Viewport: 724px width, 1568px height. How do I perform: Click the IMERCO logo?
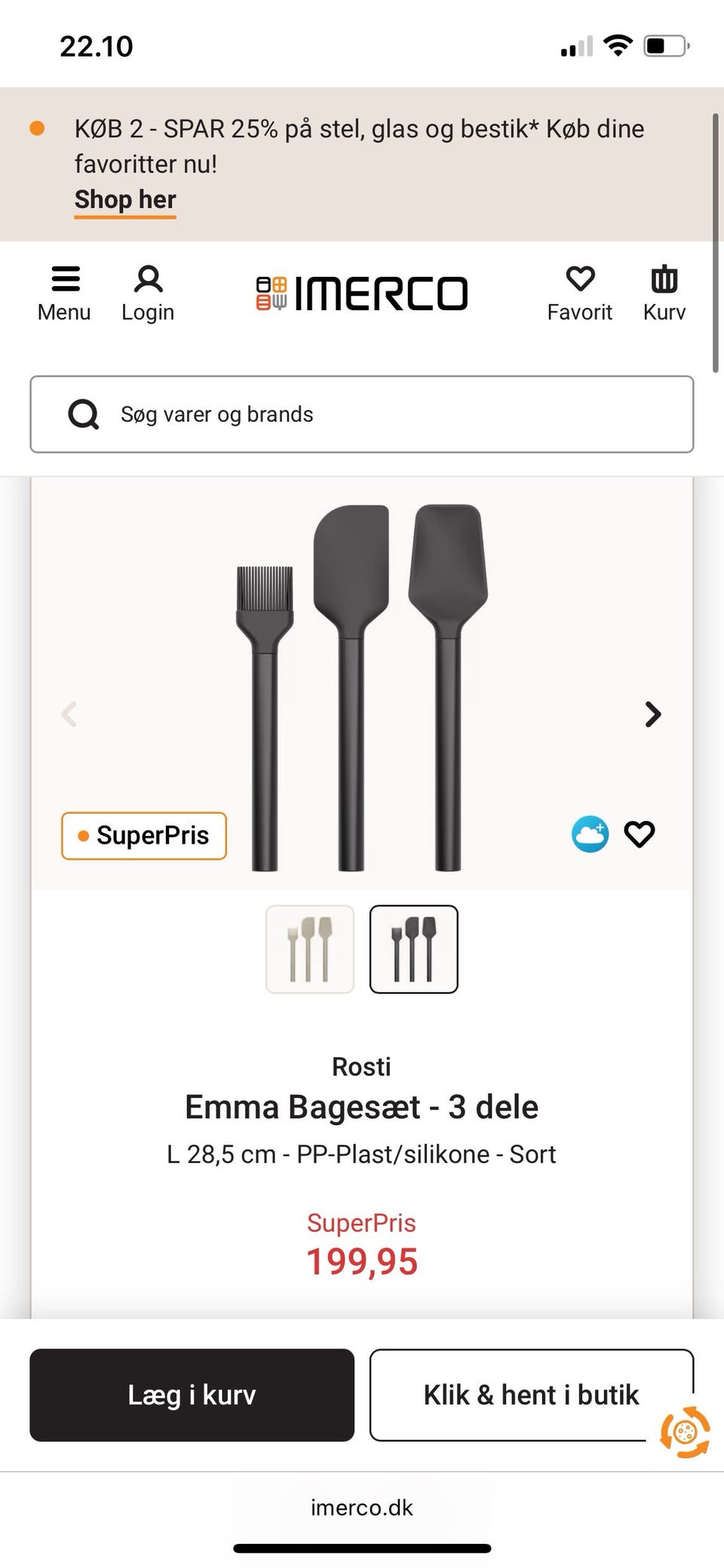[362, 294]
